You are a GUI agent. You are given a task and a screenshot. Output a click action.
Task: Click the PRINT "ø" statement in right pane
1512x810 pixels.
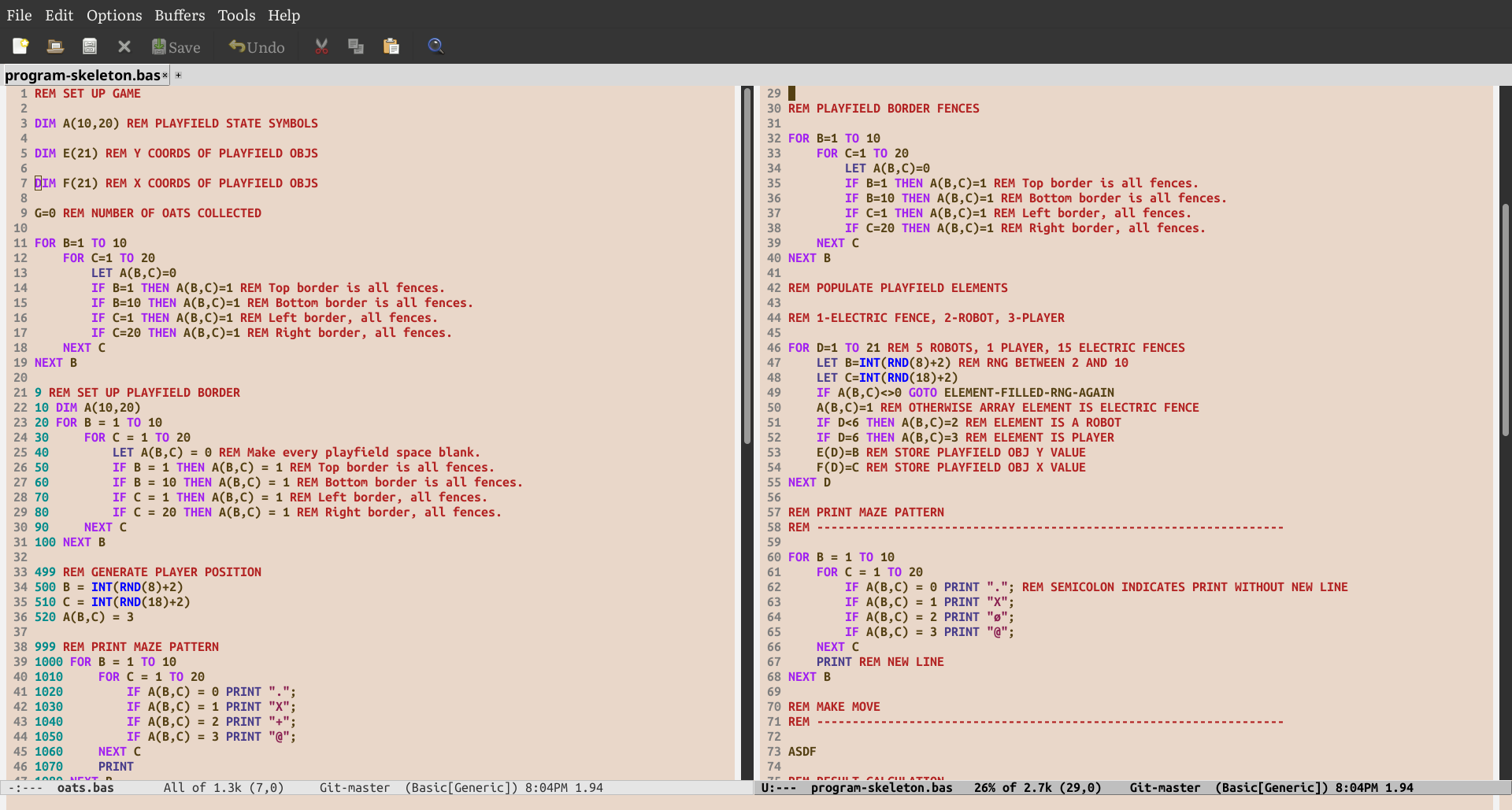pyautogui.click(x=979, y=617)
